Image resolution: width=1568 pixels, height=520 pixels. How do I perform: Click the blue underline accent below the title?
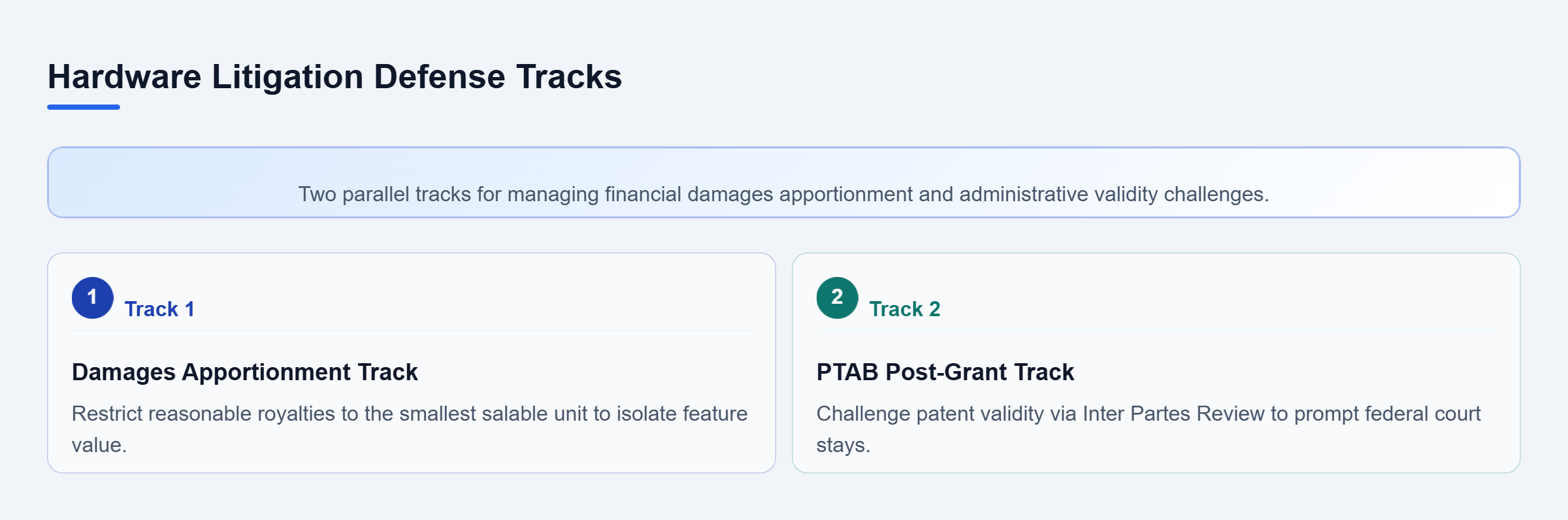pyautogui.click(x=84, y=107)
